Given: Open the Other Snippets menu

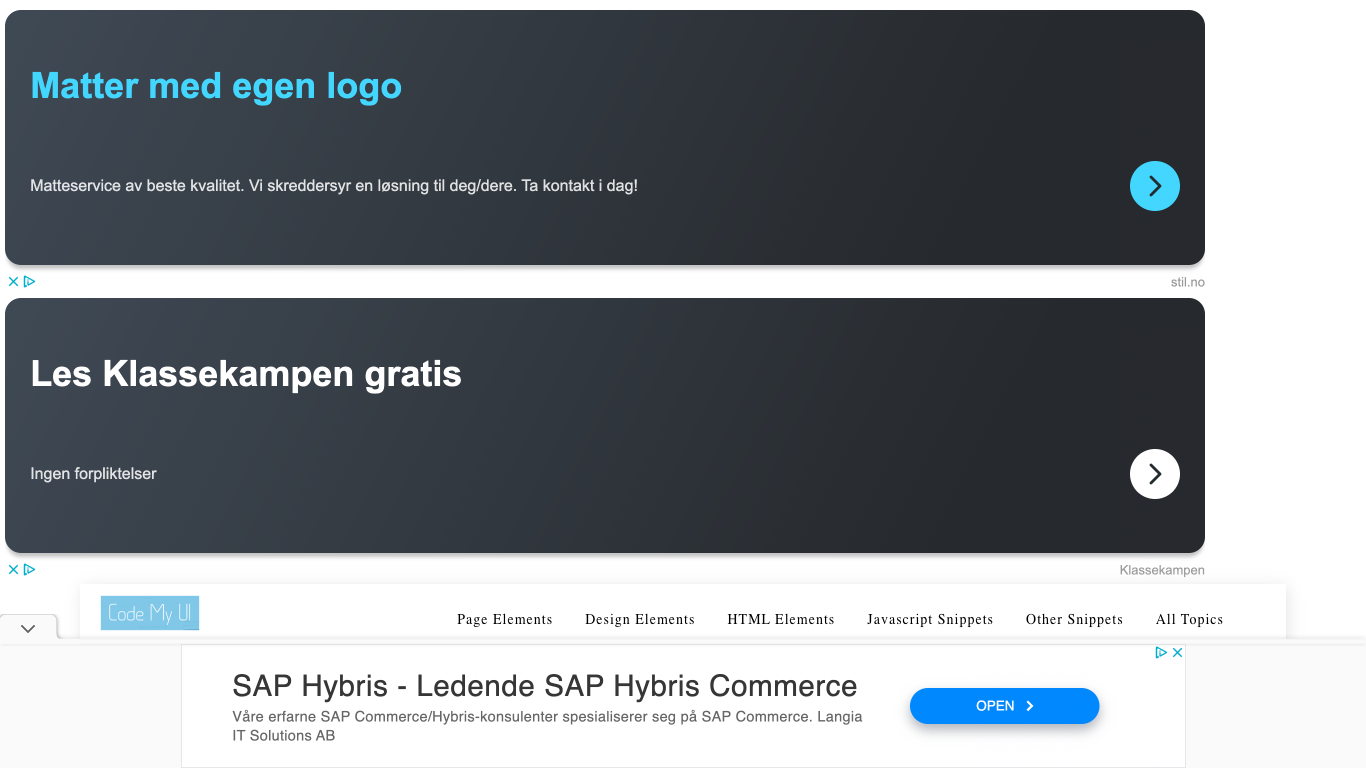Looking at the screenshot, I should [1074, 619].
